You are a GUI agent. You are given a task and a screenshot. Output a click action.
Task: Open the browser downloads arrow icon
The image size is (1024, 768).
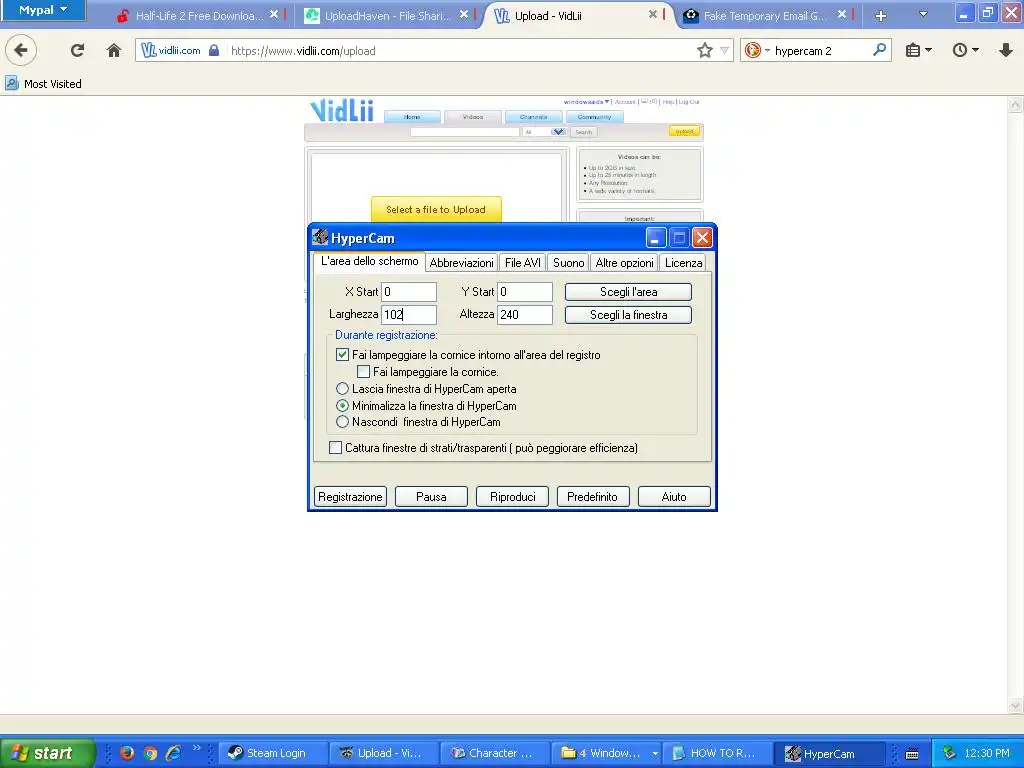click(x=1006, y=50)
